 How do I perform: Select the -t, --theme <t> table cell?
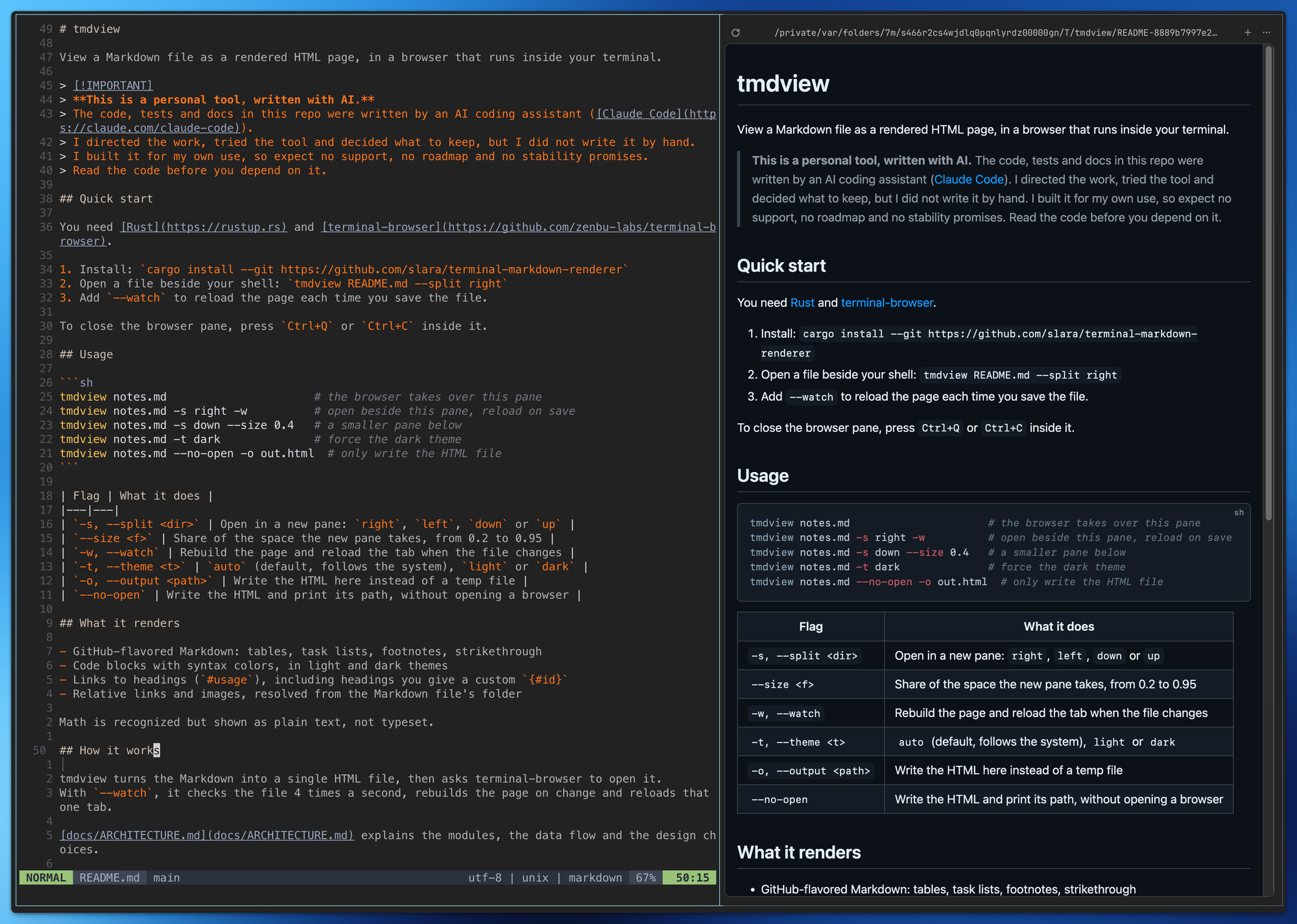pyautogui.click(x=811, y=742)
